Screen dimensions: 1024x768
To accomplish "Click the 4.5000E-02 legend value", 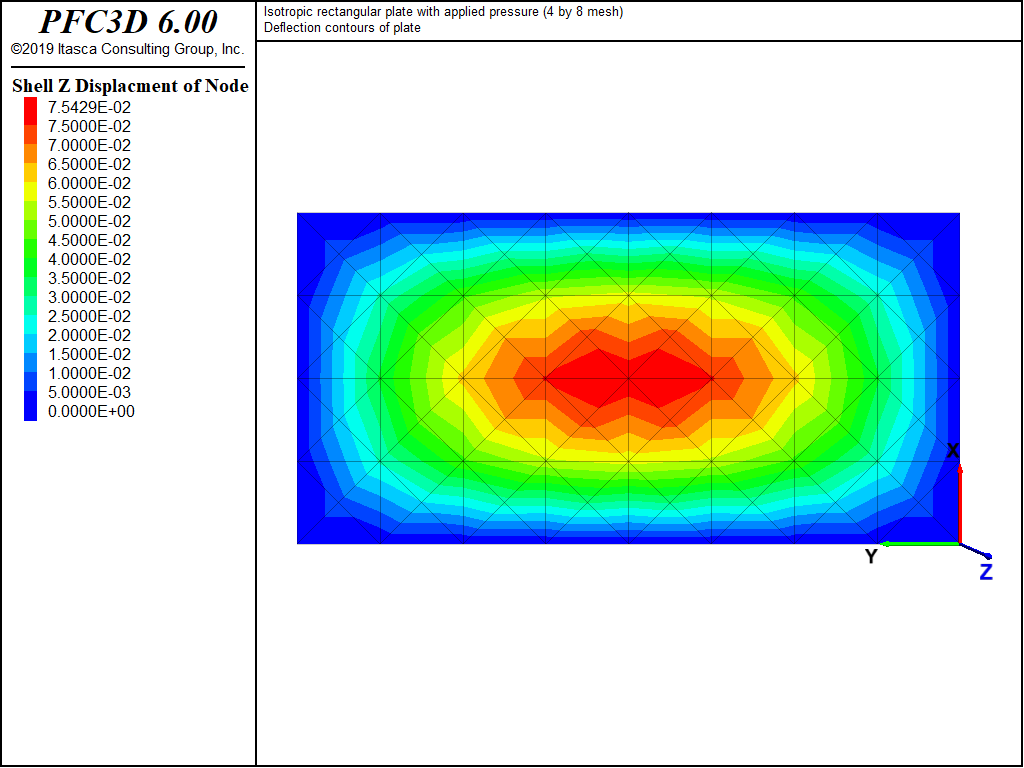I will (89, 240).
